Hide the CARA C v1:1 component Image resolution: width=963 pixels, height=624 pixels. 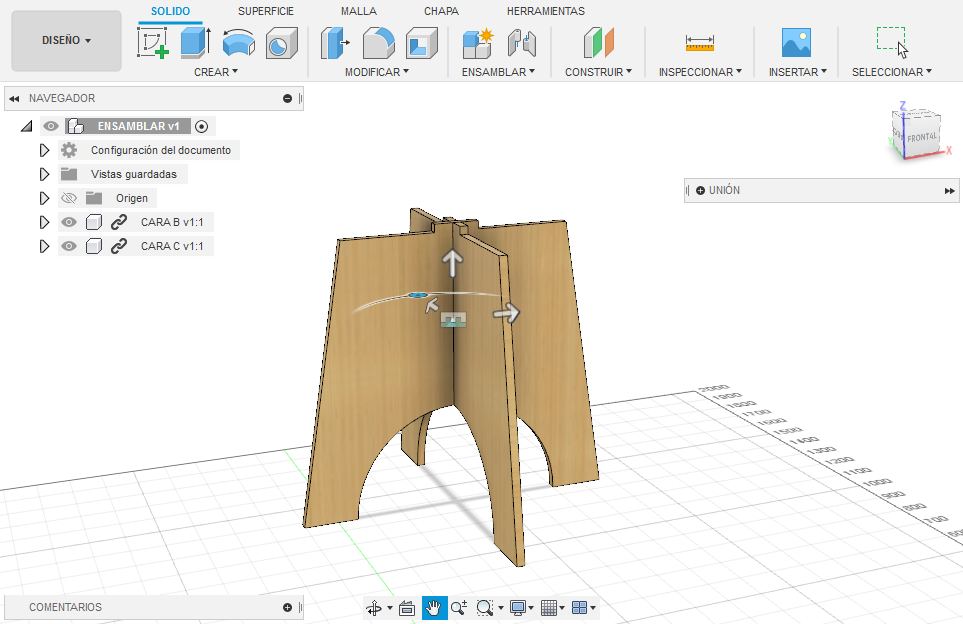pyautogui.click(x=69, y=246)
